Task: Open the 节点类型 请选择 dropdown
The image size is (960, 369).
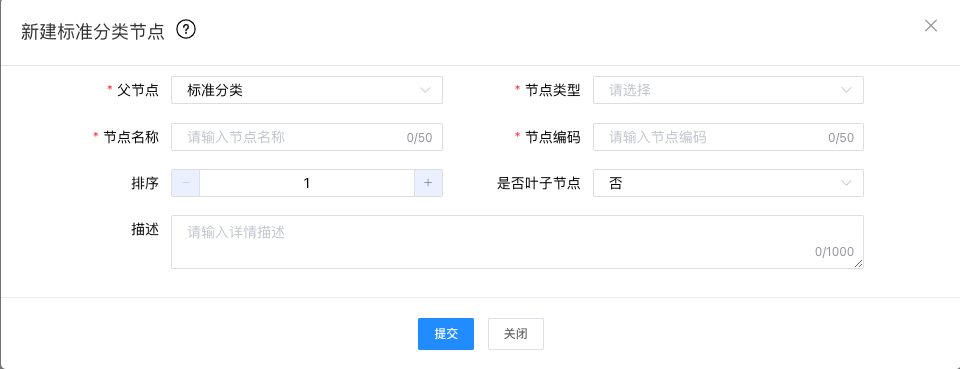Action: pyautogui.click(x=729, y=90)
